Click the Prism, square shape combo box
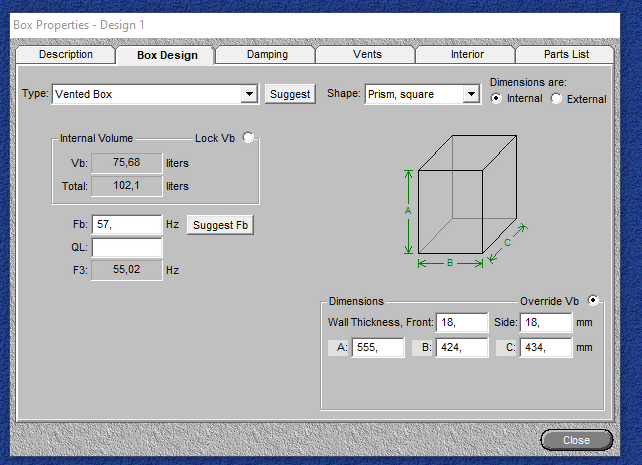Image resolution: width=642 pixels, height=465 pixels. click(x=423, y=94)
